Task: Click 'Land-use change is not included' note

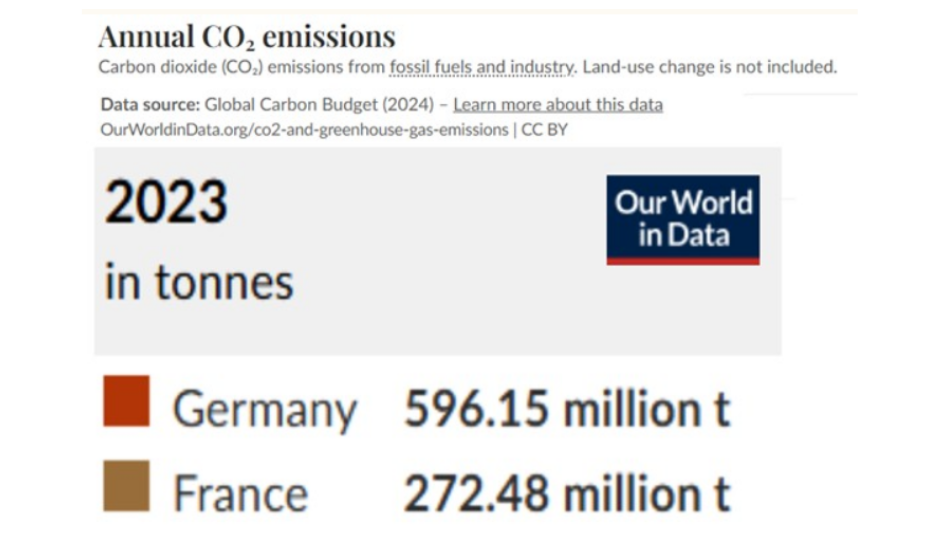Action: click(709, 67)
